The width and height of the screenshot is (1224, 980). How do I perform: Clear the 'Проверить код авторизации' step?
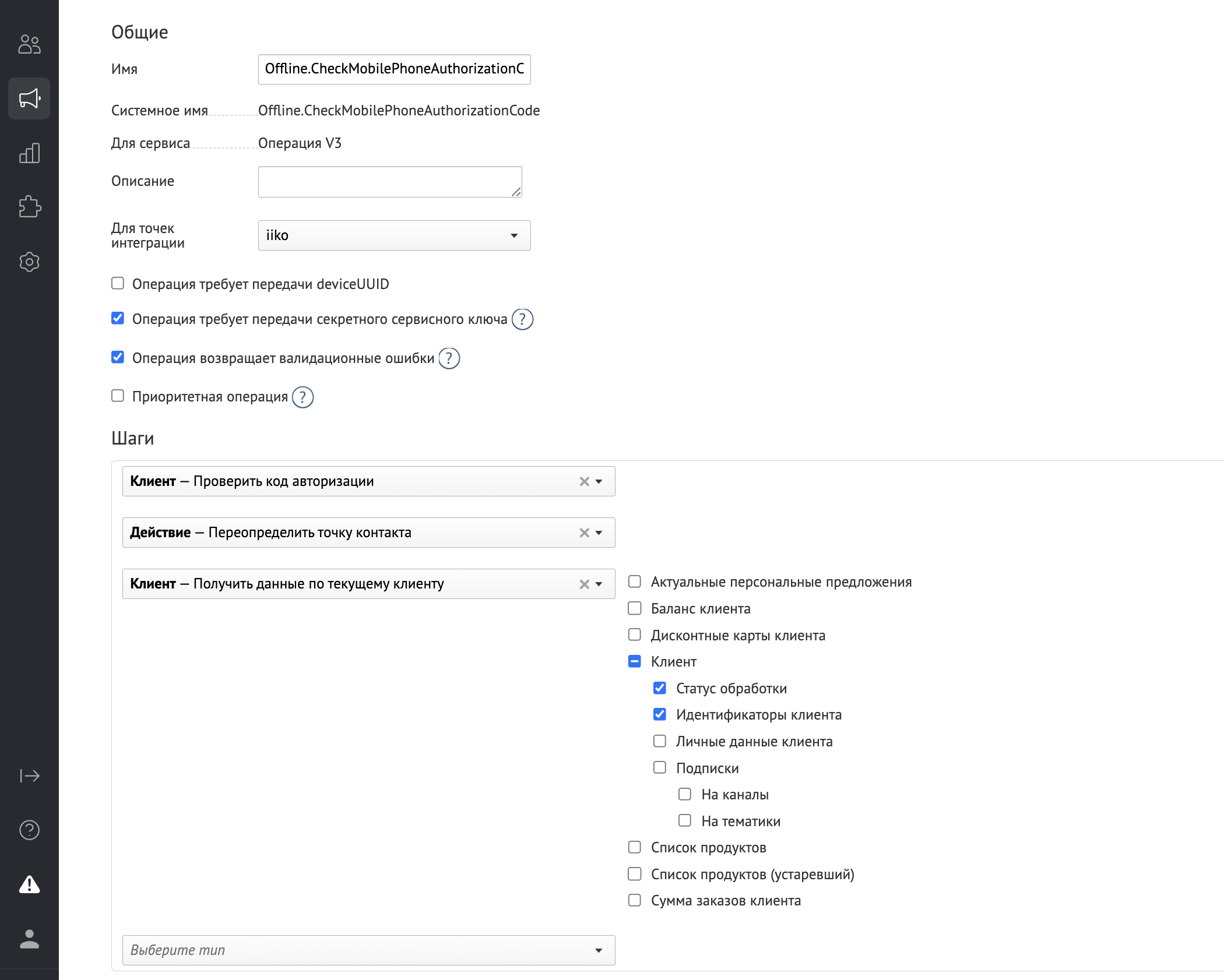click(584, 481)
